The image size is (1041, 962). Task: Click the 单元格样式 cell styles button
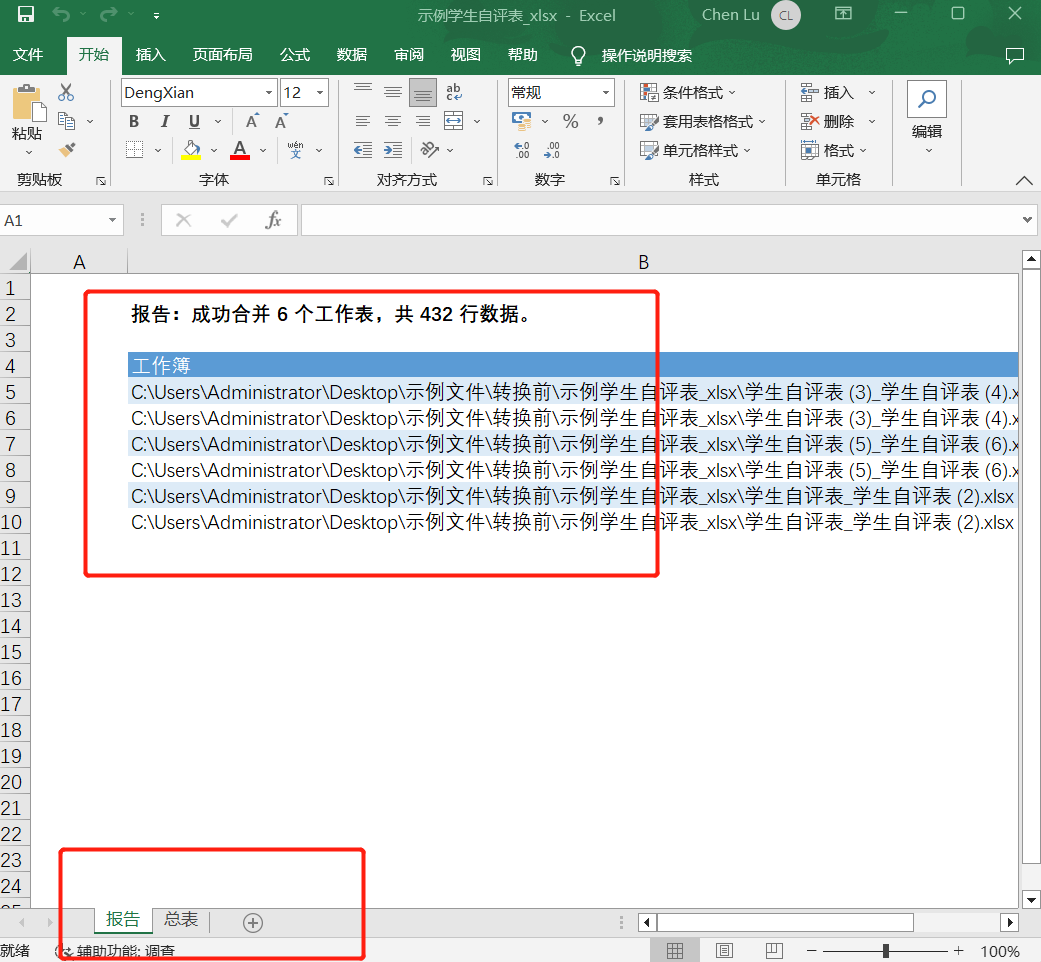pos(688,150)
